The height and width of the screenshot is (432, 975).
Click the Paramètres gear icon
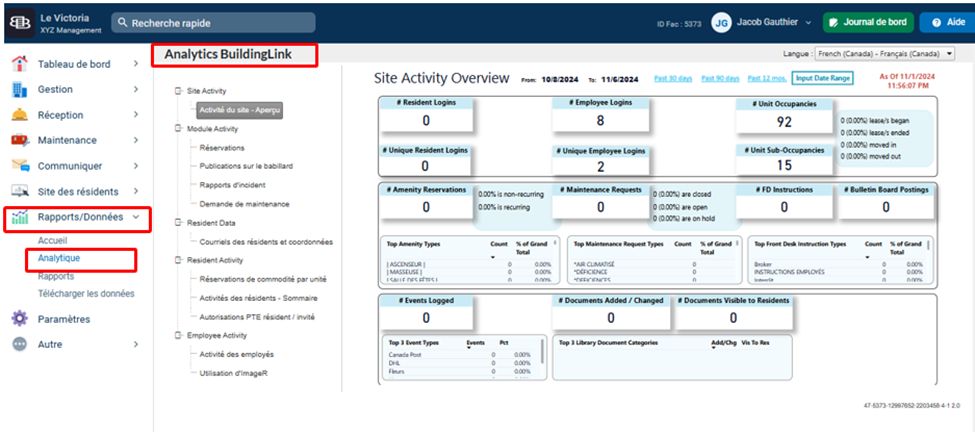(20, 319)
